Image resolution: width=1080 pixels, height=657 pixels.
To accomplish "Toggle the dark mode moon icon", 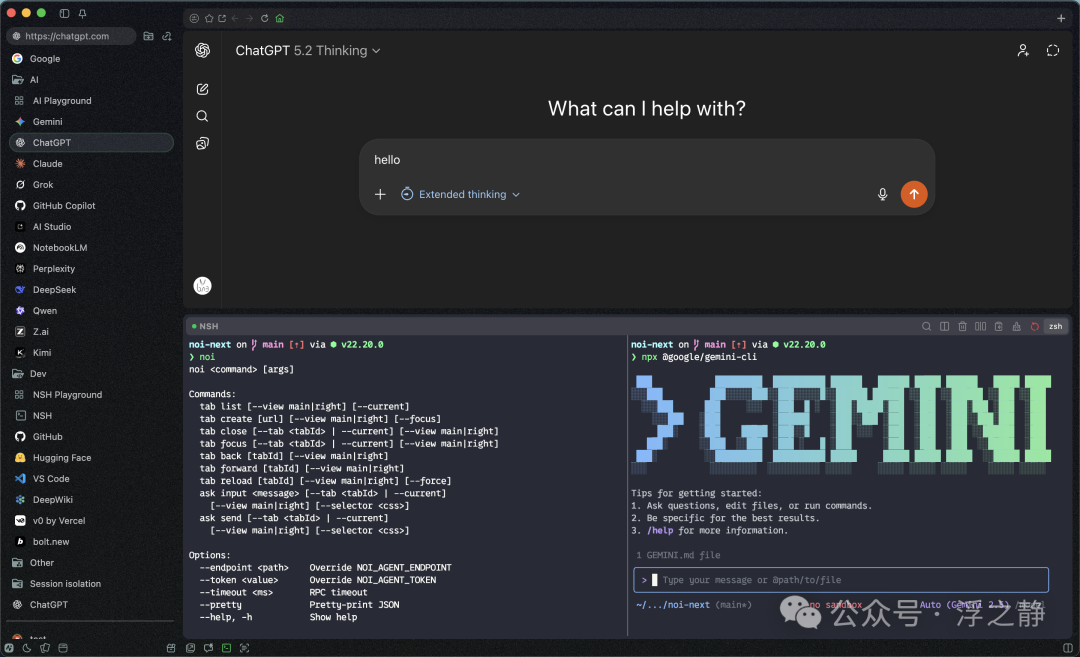I will click(27, 648).
